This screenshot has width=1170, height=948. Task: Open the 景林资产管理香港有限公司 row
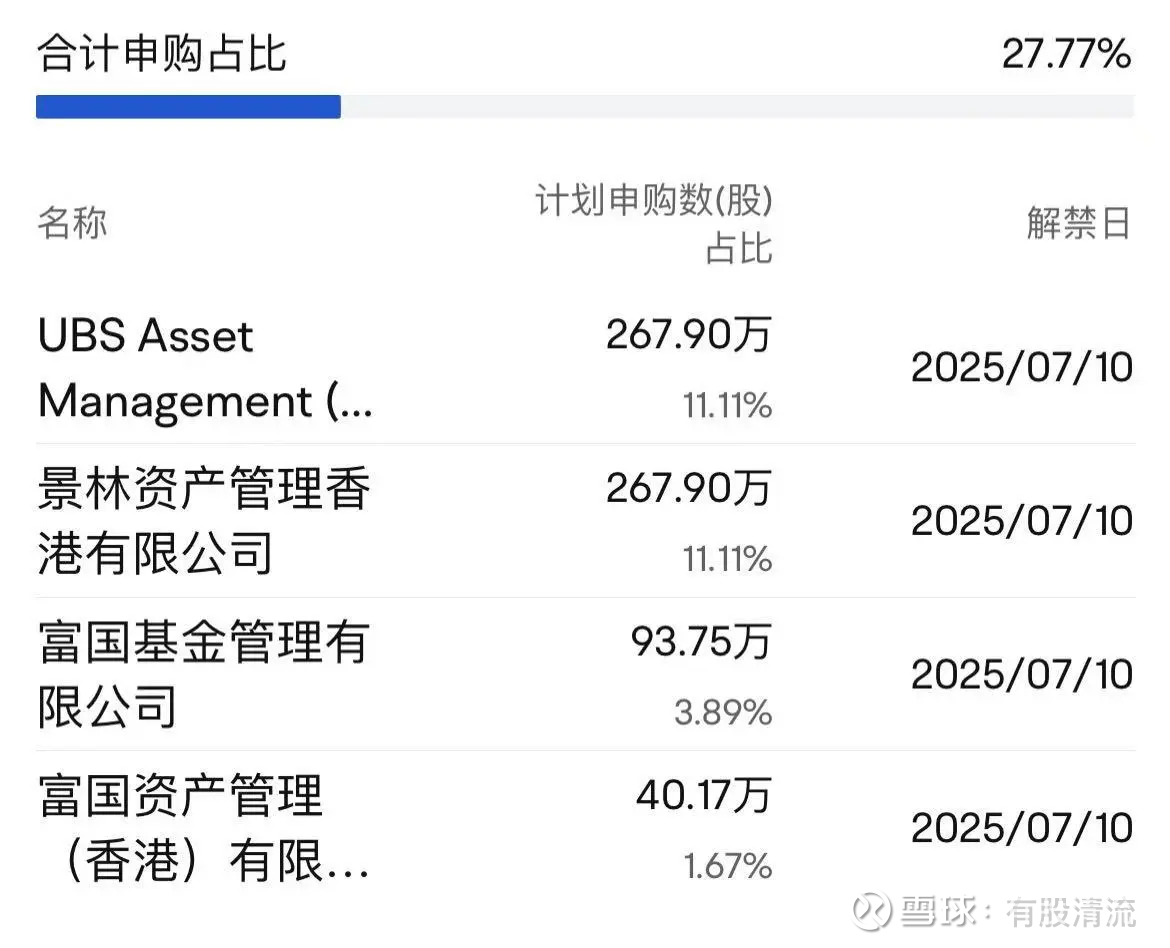(585, 521)
